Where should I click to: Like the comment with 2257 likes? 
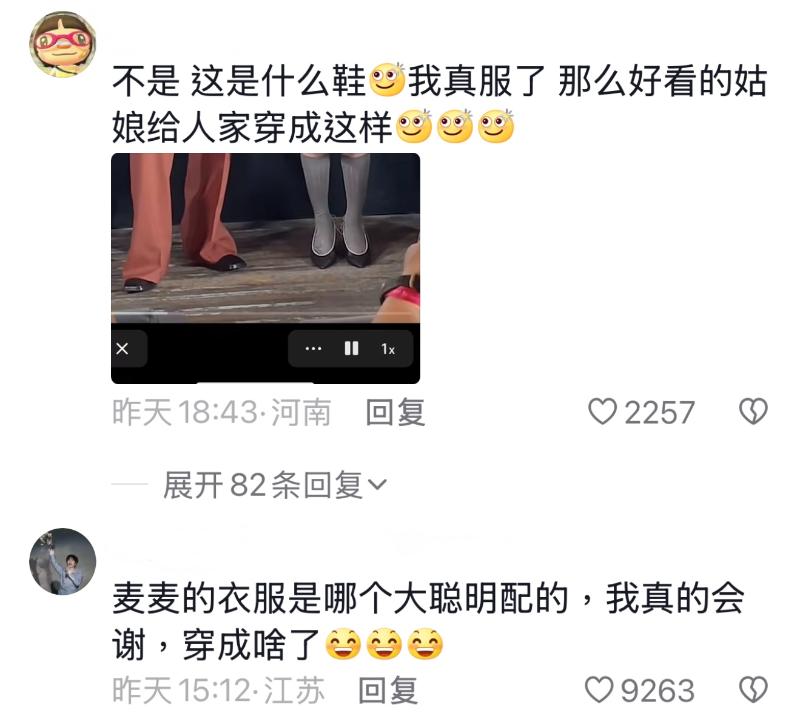(602, 412)
